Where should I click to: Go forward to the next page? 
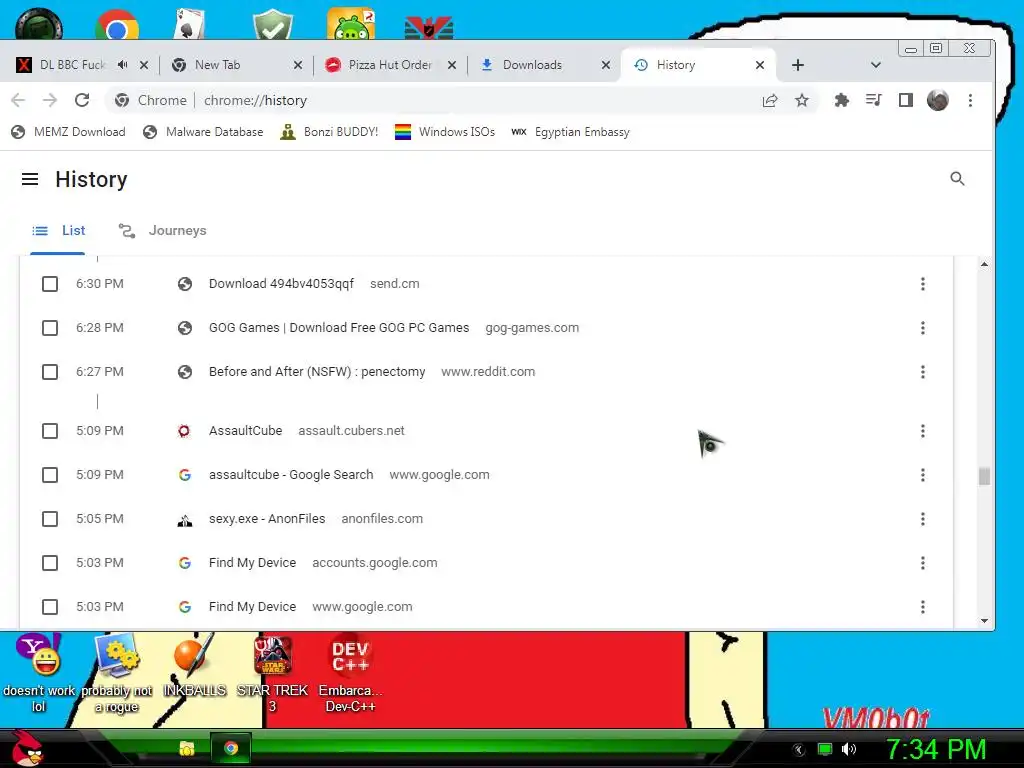click(50, 100)
